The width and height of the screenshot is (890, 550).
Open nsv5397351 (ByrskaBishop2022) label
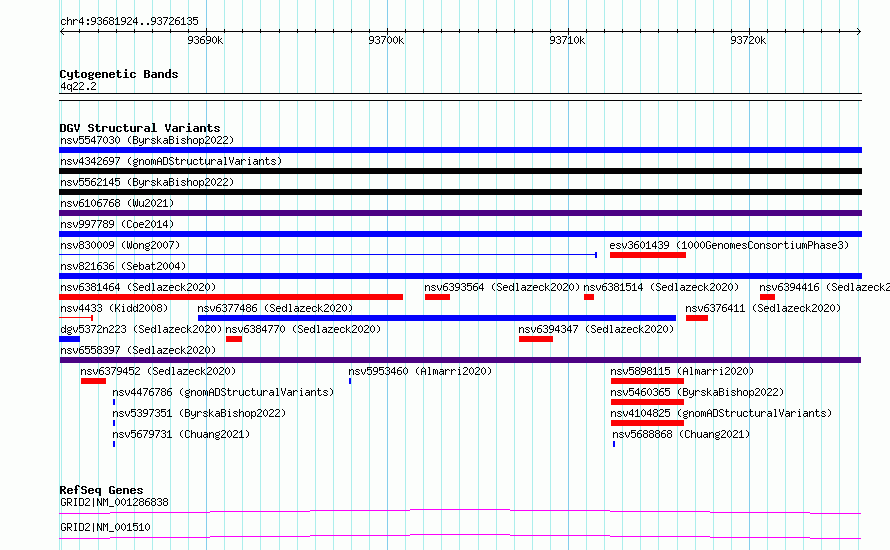199,413
